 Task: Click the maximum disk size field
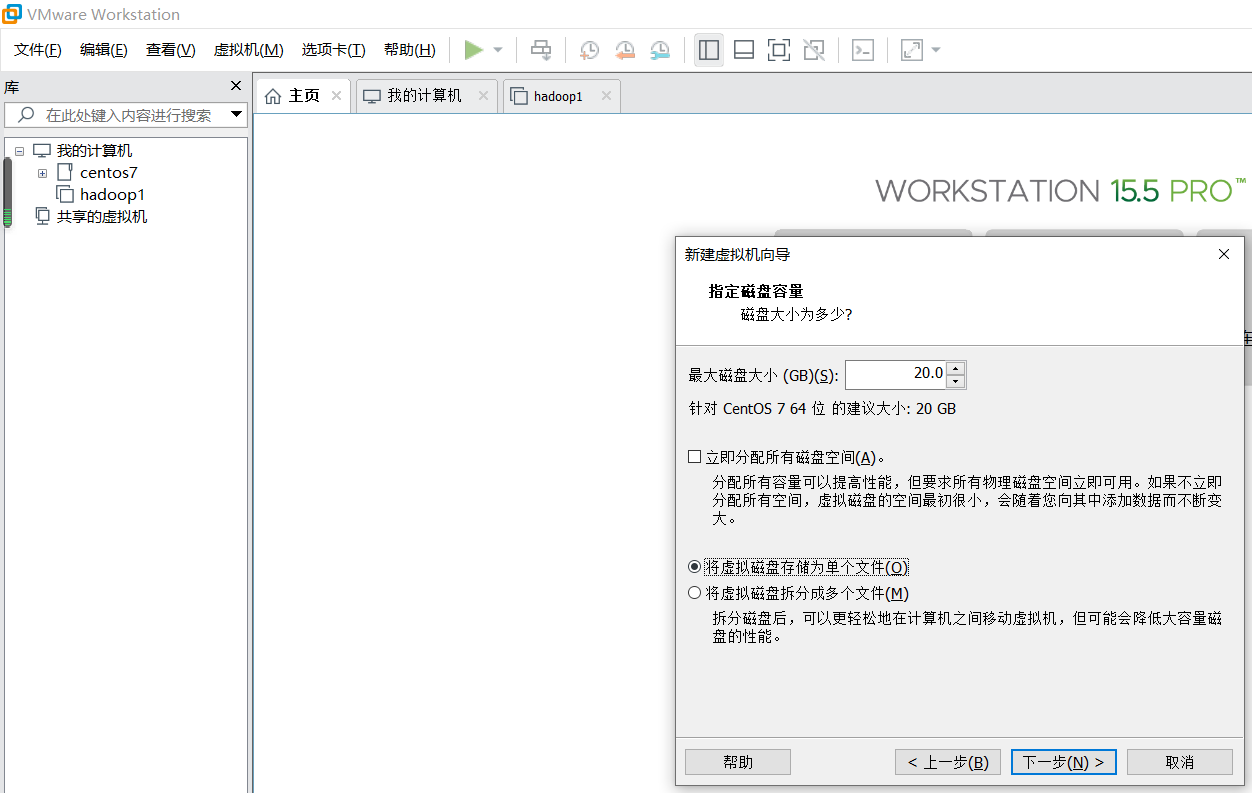[x=895, y=374]
